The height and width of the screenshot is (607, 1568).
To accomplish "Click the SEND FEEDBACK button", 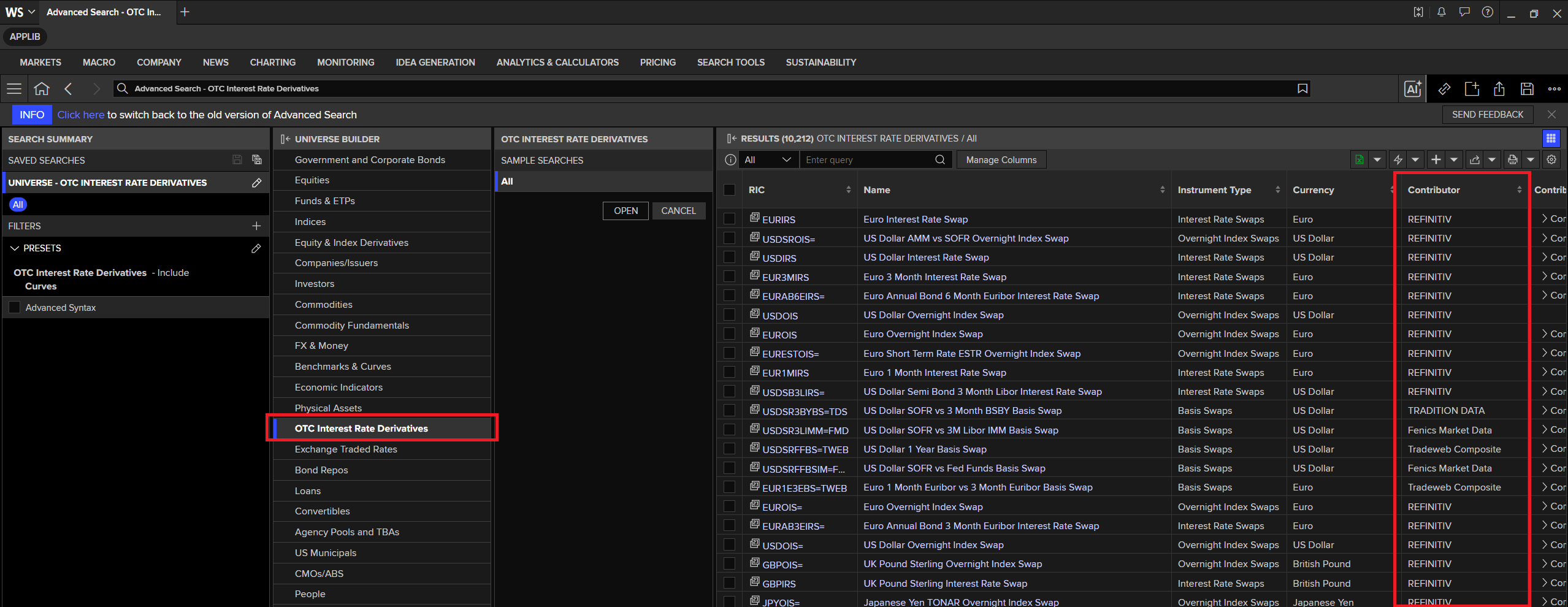I will pyautogui.click(x=1488, y=115).
